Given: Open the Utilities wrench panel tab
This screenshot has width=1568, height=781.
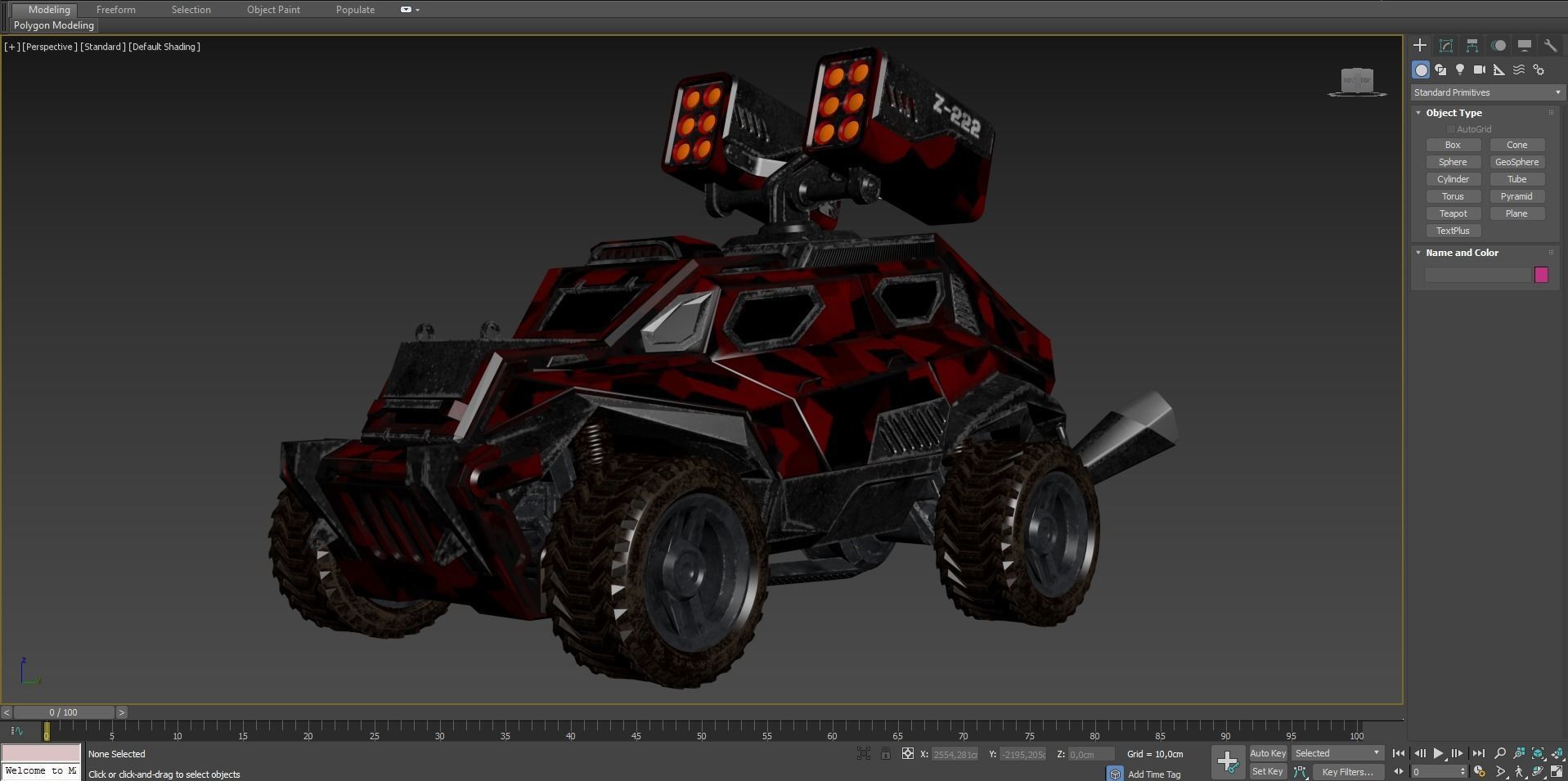Looking at the screenshot, I should pos(1550,46).
